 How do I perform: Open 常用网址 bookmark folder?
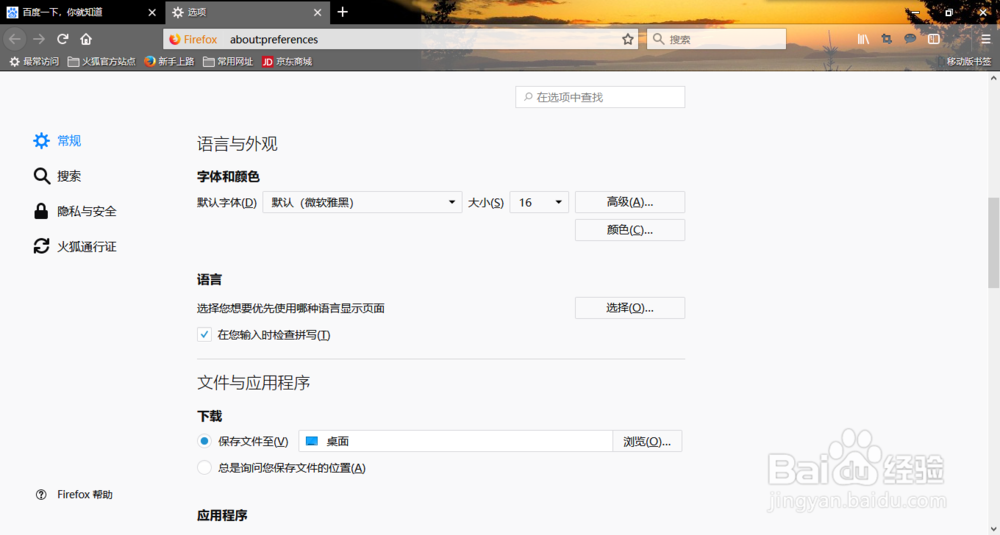point(228,62)
